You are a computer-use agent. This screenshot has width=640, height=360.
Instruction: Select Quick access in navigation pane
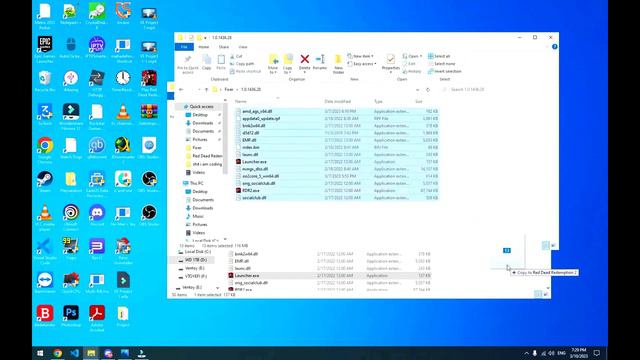click(x=198, y=107)
